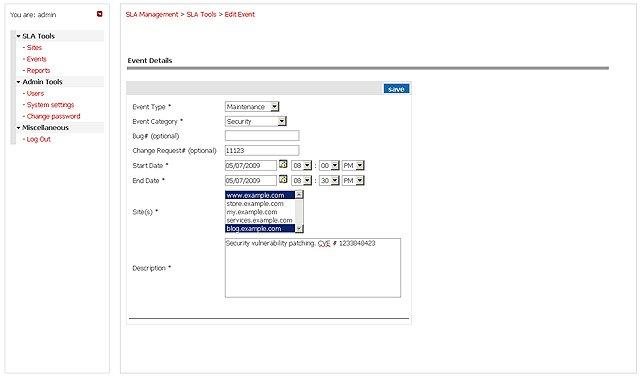Select store.example.com in Sites list
This screenshot has width=640, height=377.
260,203
